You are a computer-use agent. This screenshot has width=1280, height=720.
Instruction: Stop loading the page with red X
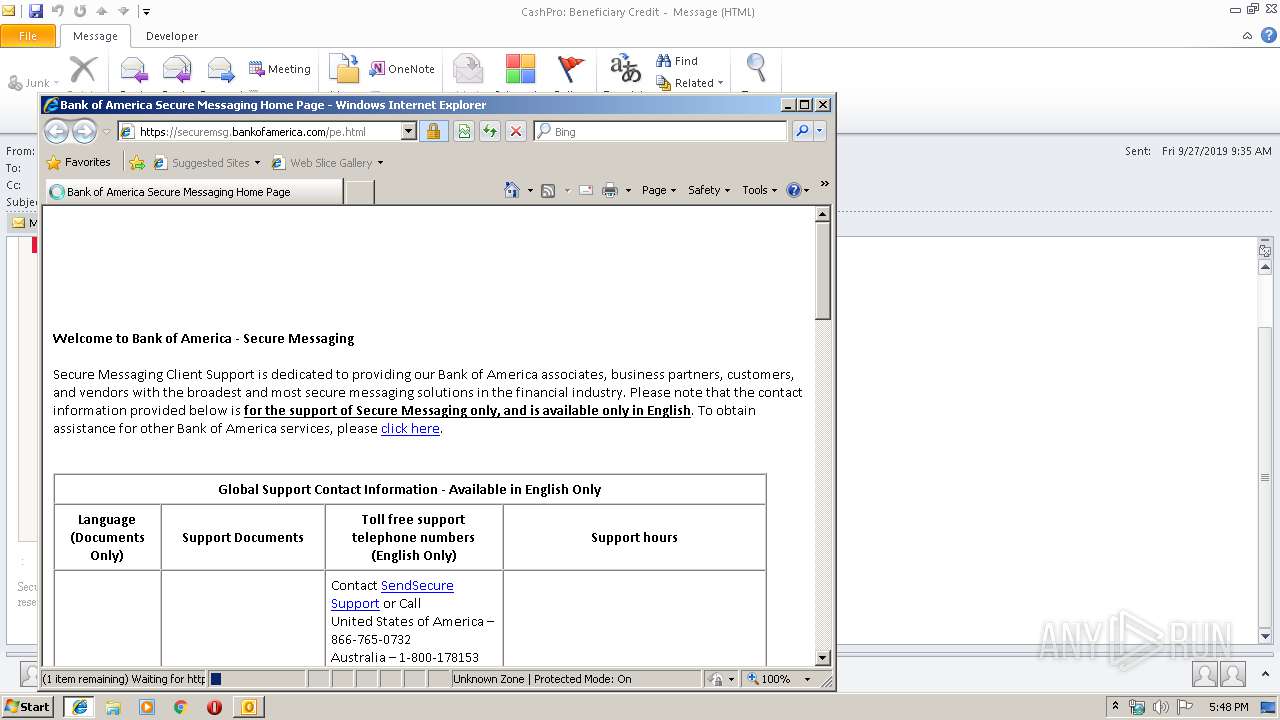pos(516,131)
